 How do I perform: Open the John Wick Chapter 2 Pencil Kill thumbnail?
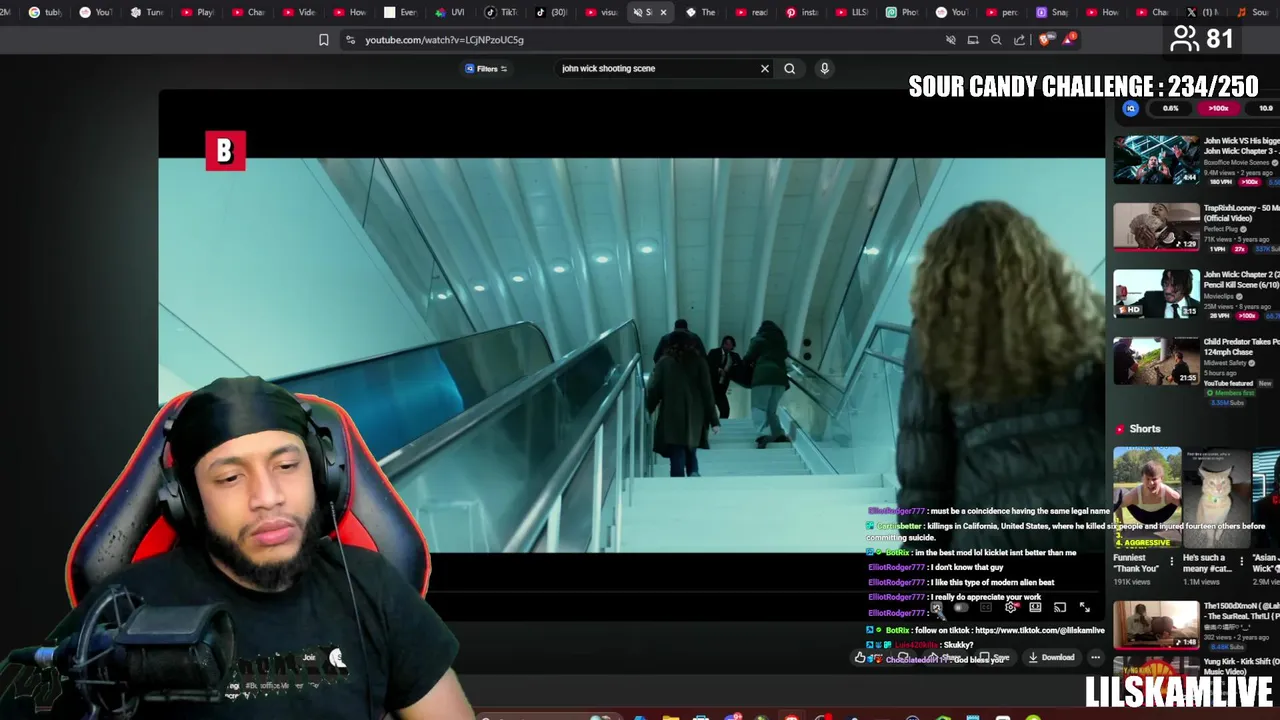coord(1156,294)
